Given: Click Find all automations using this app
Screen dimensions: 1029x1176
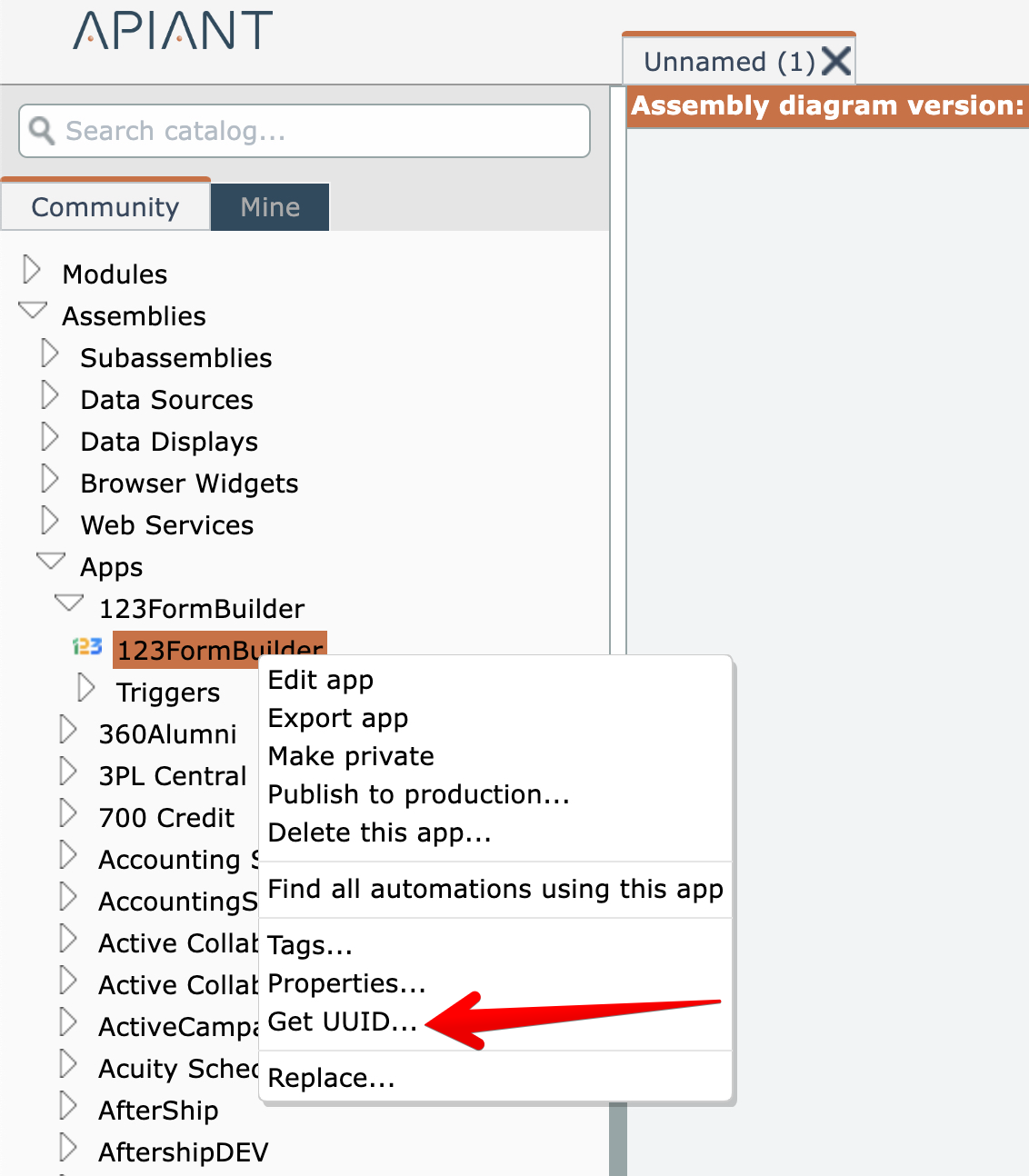Looking at the screenshot, I should (495, 889).
